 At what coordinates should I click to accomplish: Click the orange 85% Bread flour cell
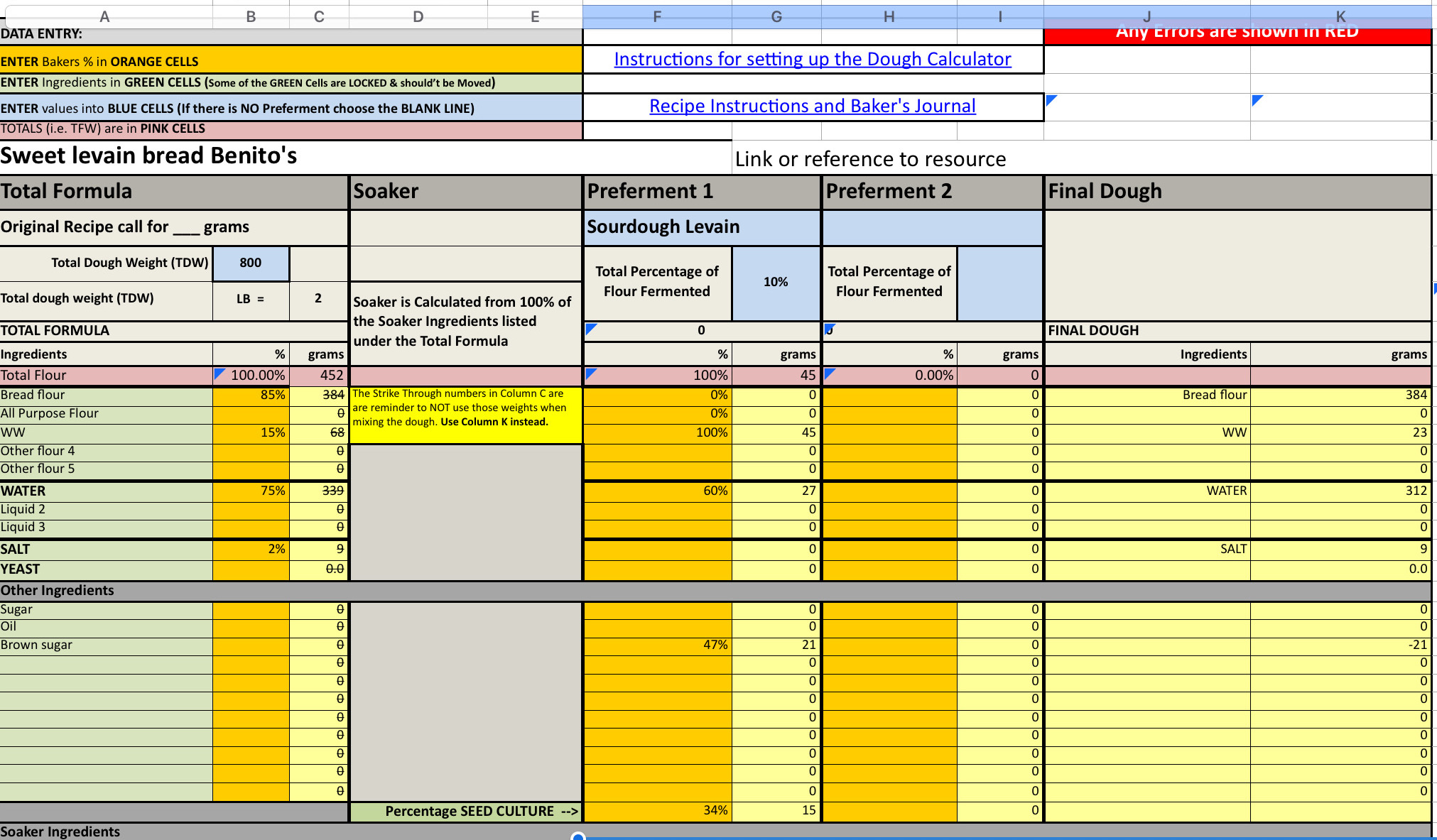pos(250,395)
